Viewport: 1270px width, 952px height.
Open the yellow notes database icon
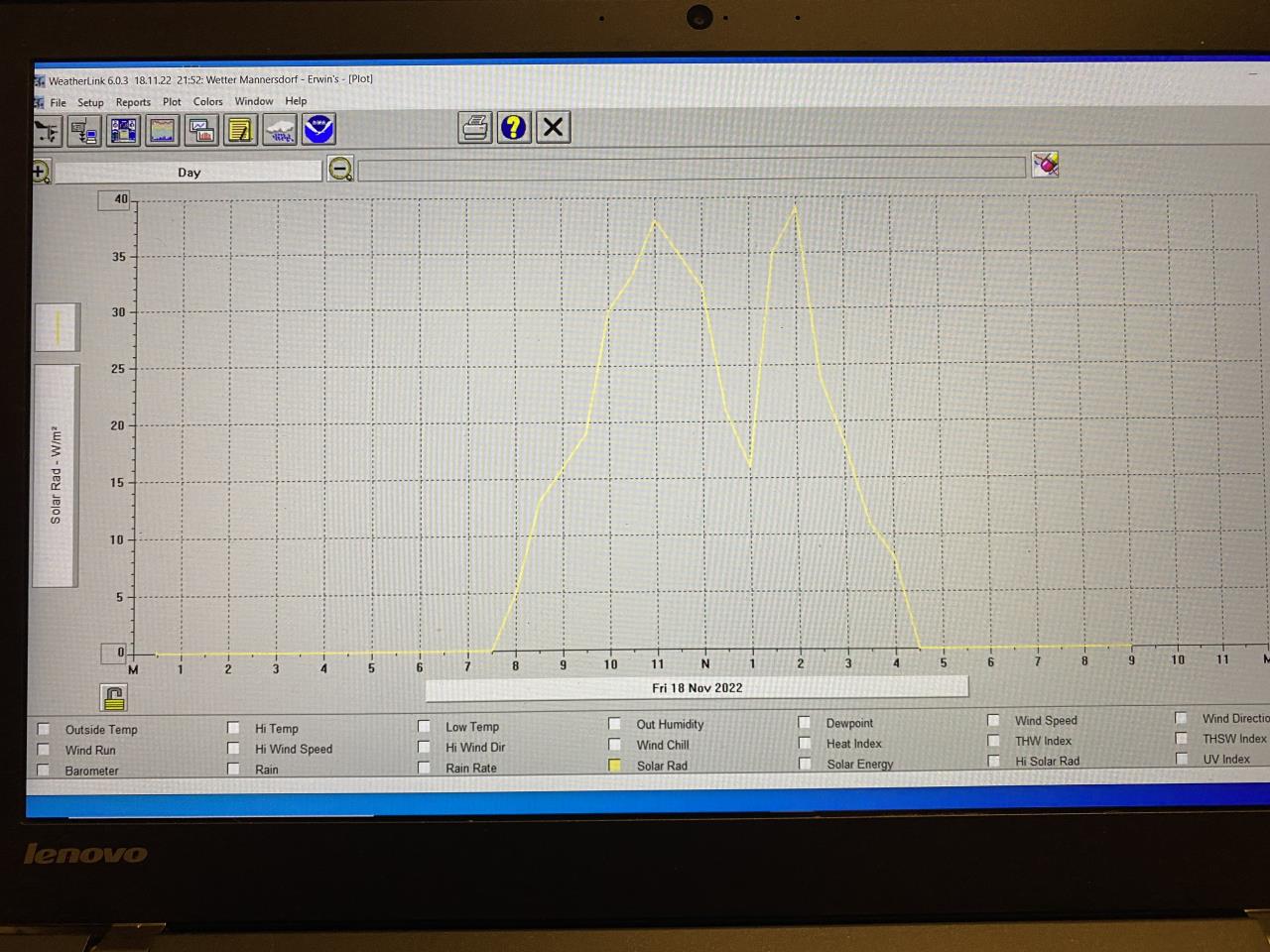tap(240, 130)
